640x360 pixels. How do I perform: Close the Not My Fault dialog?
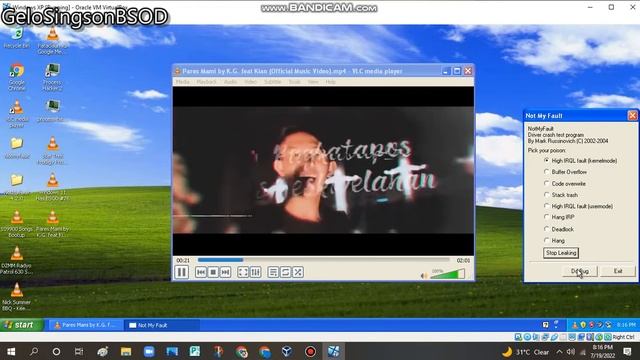click(632, 116)
